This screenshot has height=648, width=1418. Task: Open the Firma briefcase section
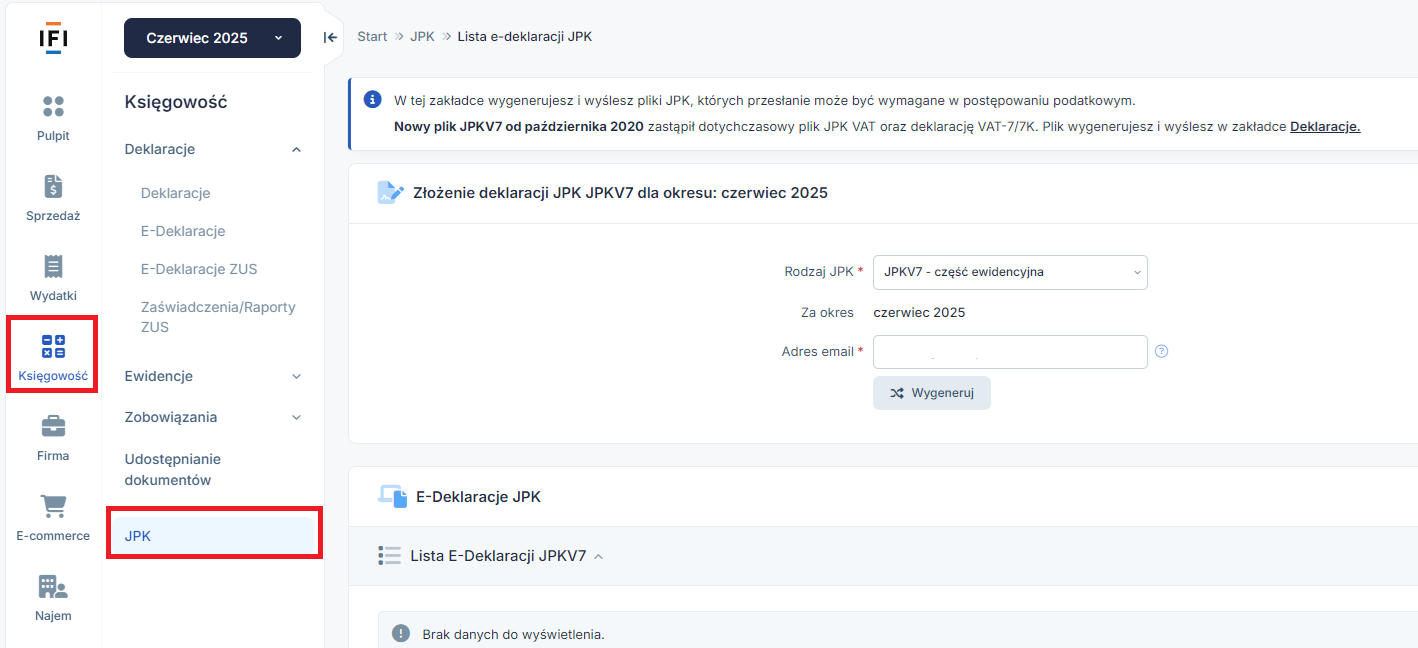click(53, 439)
